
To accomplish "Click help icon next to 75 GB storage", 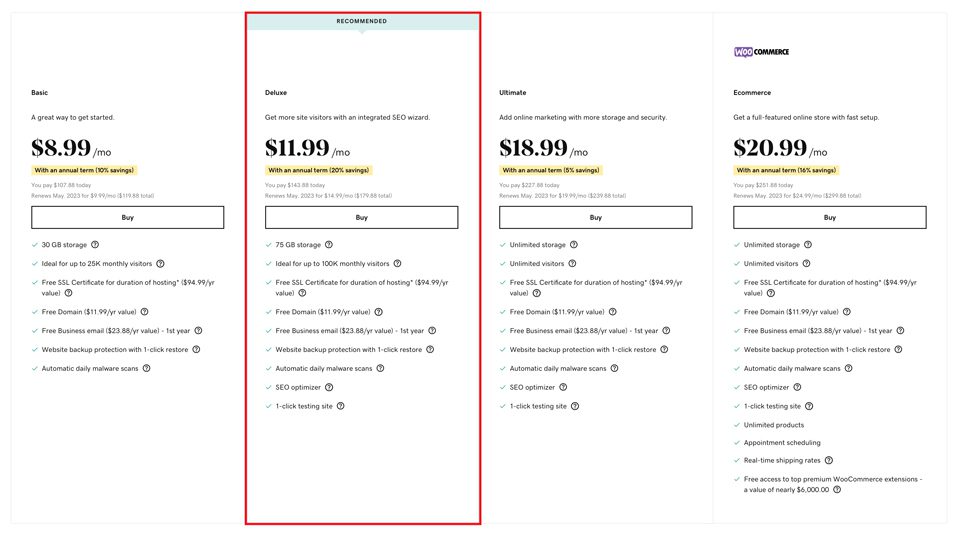I will pyautogui.click(x=329, y=245).
